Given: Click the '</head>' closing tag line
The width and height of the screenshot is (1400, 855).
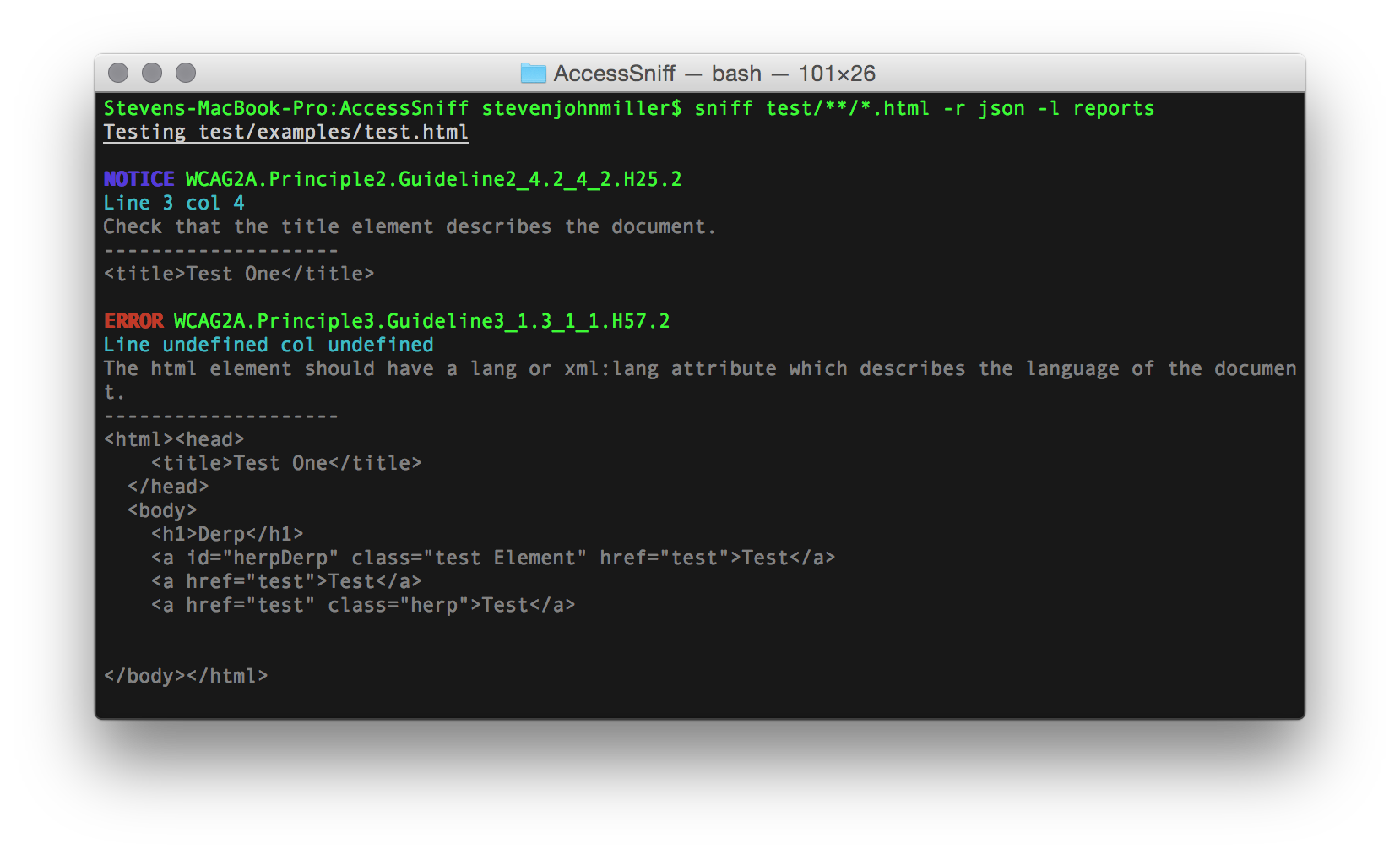Looking at the screenshot, I should point(168,487).
